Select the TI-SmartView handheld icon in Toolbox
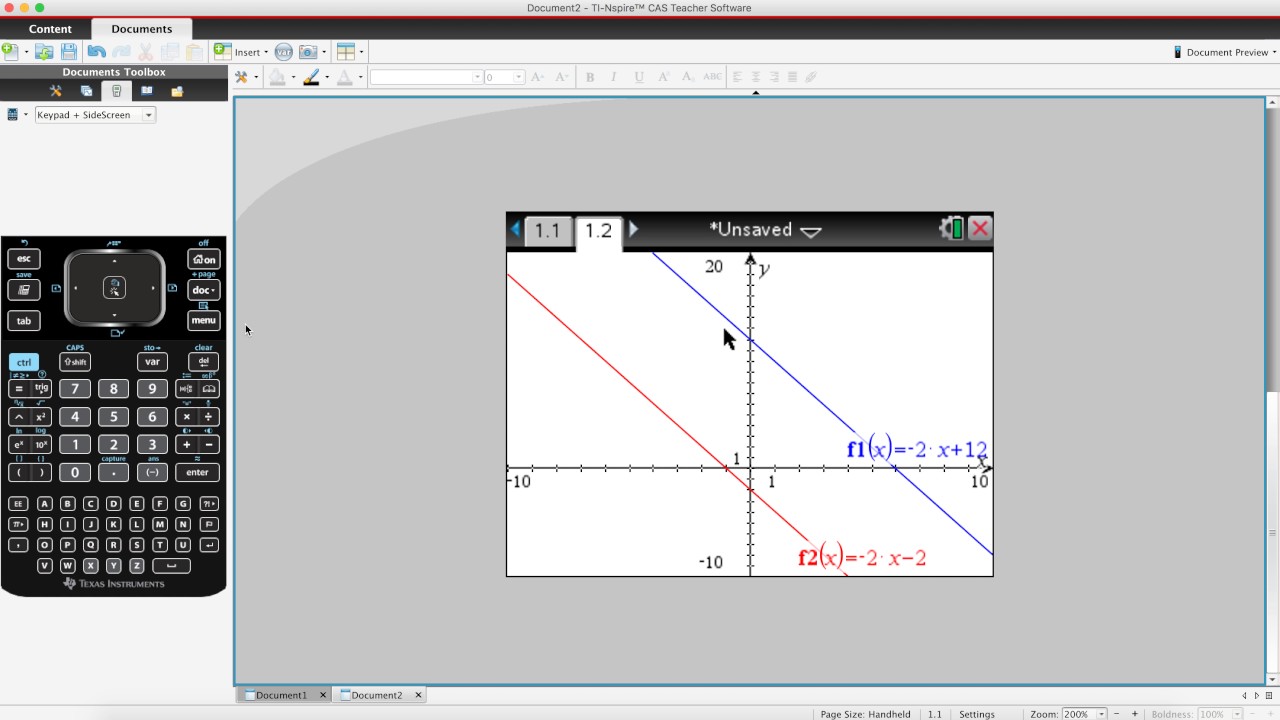Viewport: 1280px width, 720px height. (x=116, y=91)
